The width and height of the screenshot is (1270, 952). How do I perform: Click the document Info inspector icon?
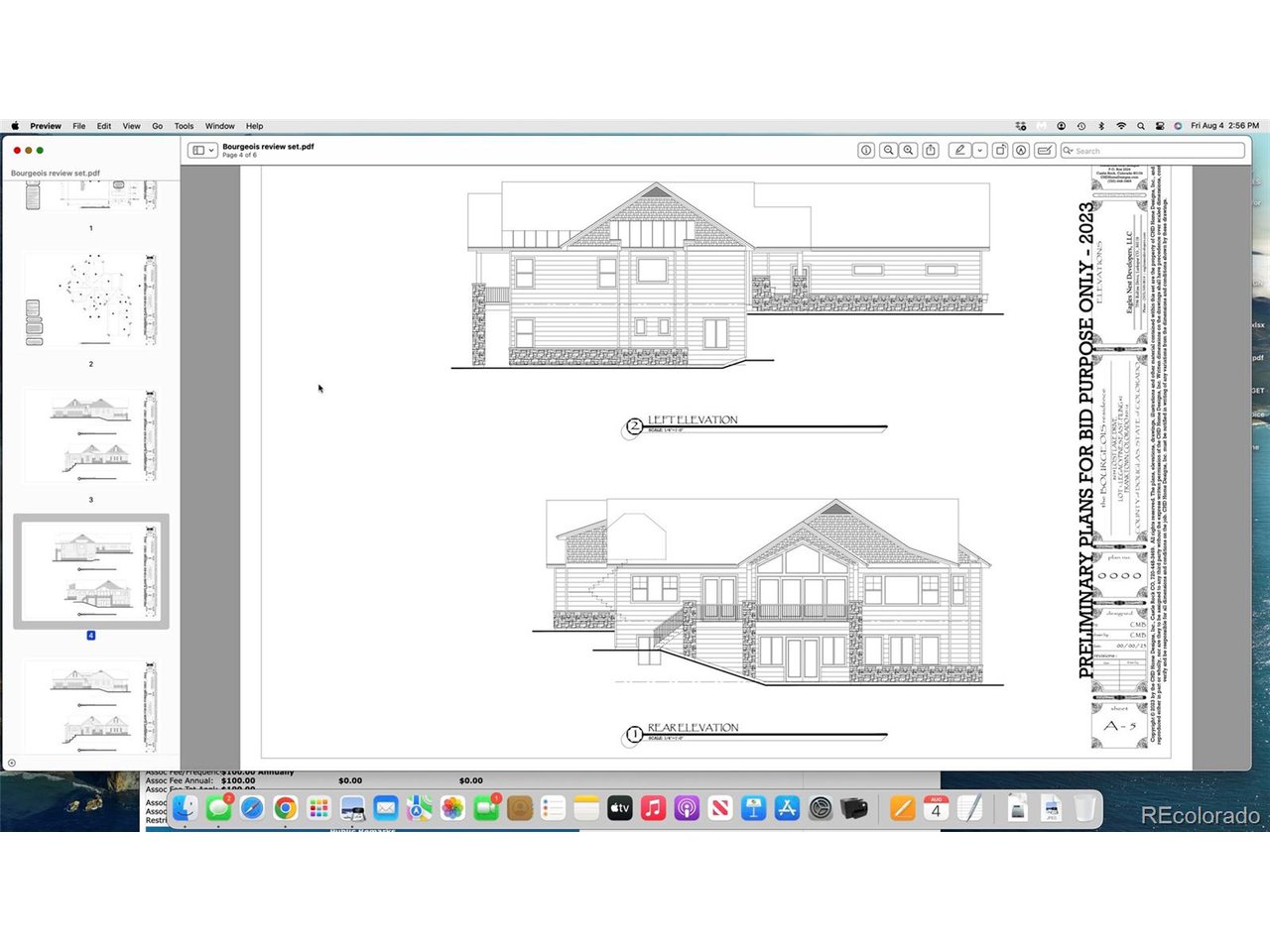tap(866, 151)
